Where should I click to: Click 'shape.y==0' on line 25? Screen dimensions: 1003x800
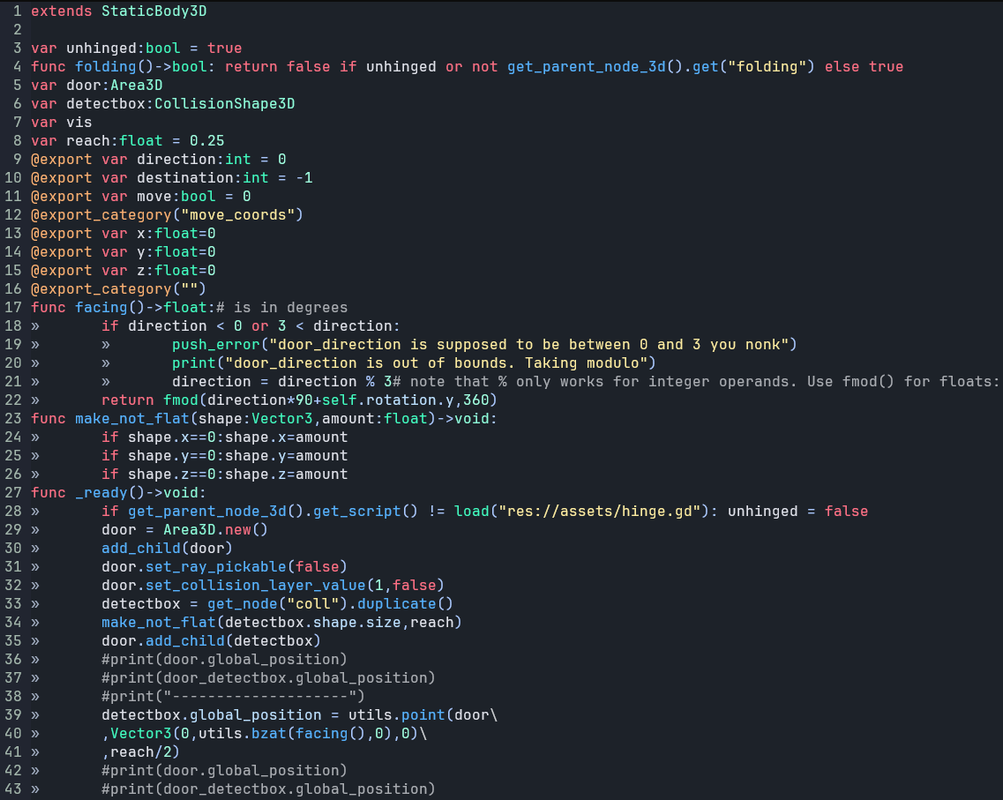point(171,456)
